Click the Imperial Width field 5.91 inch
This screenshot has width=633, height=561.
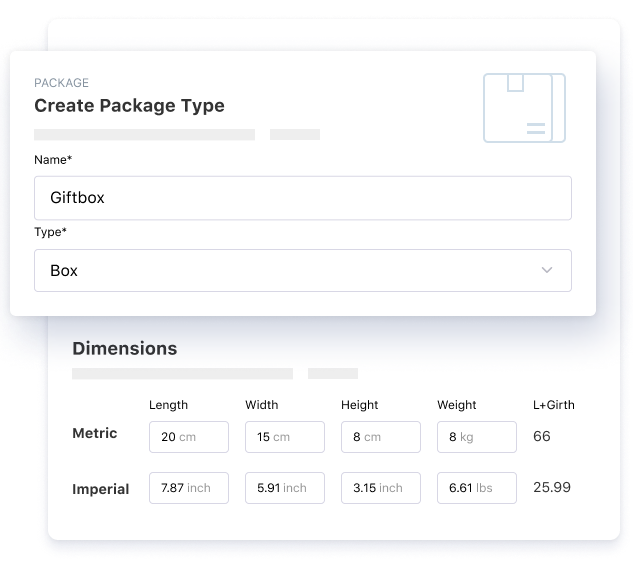tap(285, 488)
